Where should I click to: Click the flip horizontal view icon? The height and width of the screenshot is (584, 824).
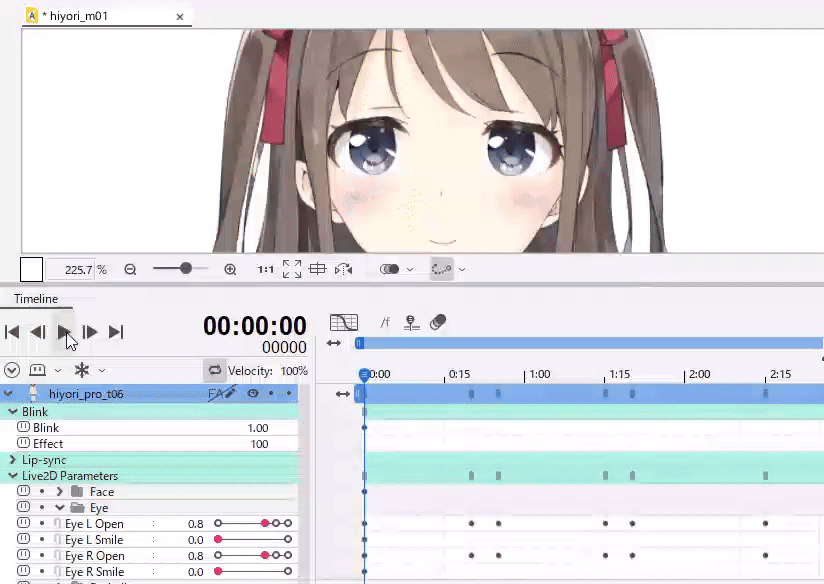point(343,269)
